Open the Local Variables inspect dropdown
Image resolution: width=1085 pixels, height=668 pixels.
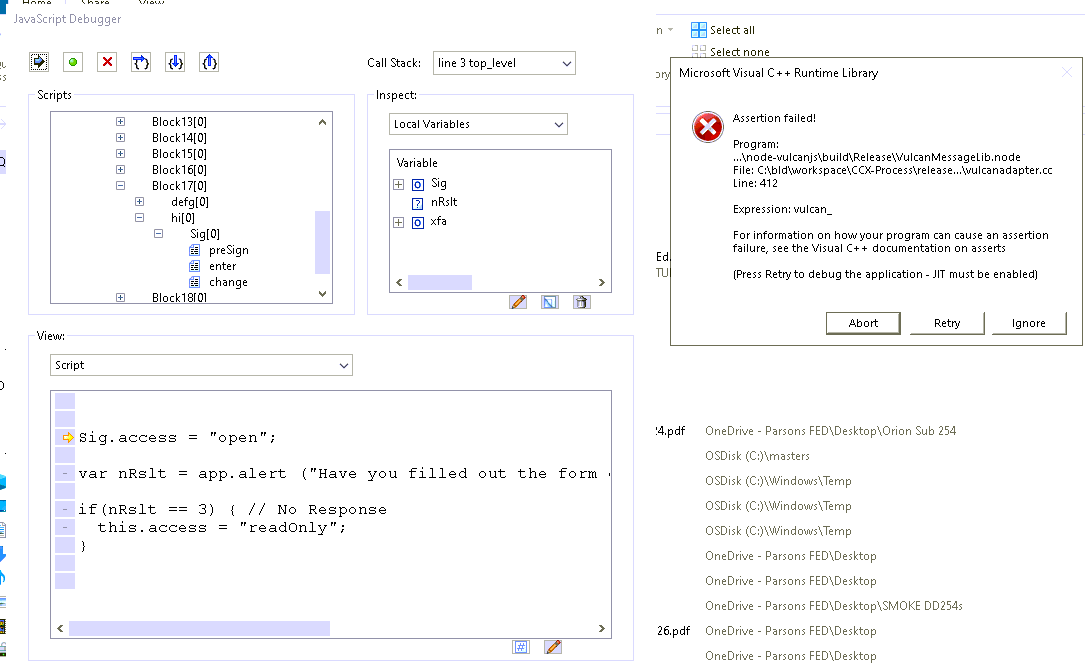478,124
